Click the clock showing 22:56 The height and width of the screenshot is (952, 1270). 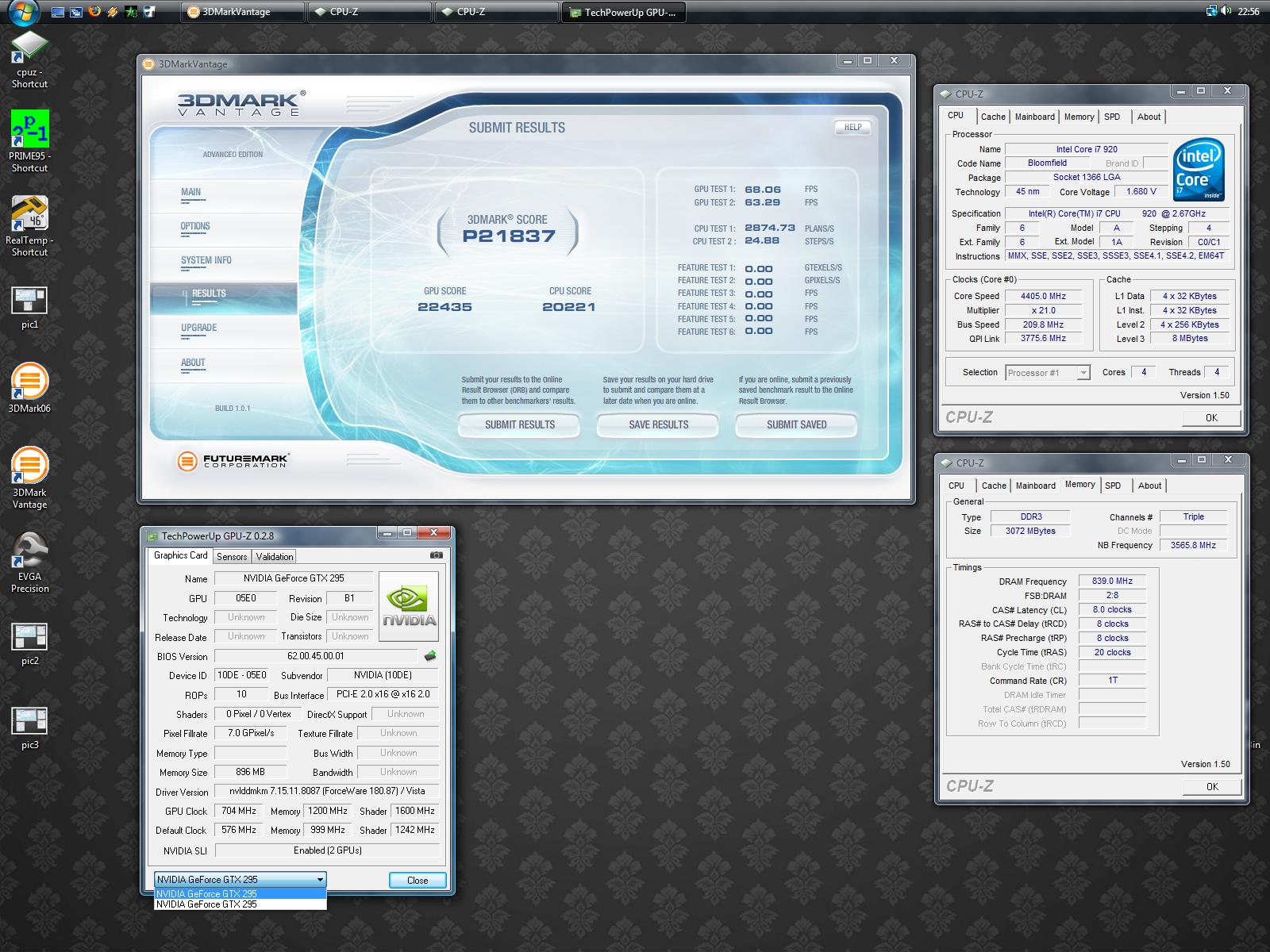(x=1249, y=11)
